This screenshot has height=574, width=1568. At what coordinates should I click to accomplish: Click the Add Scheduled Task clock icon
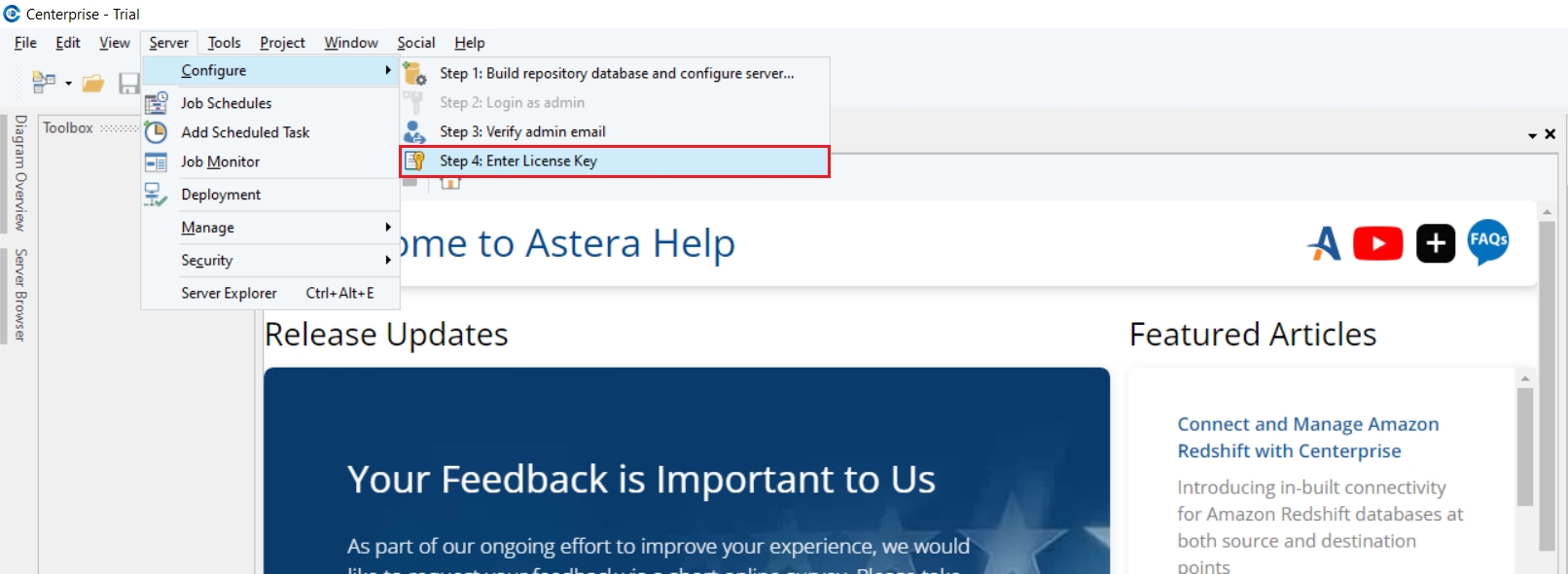[156, 131]
